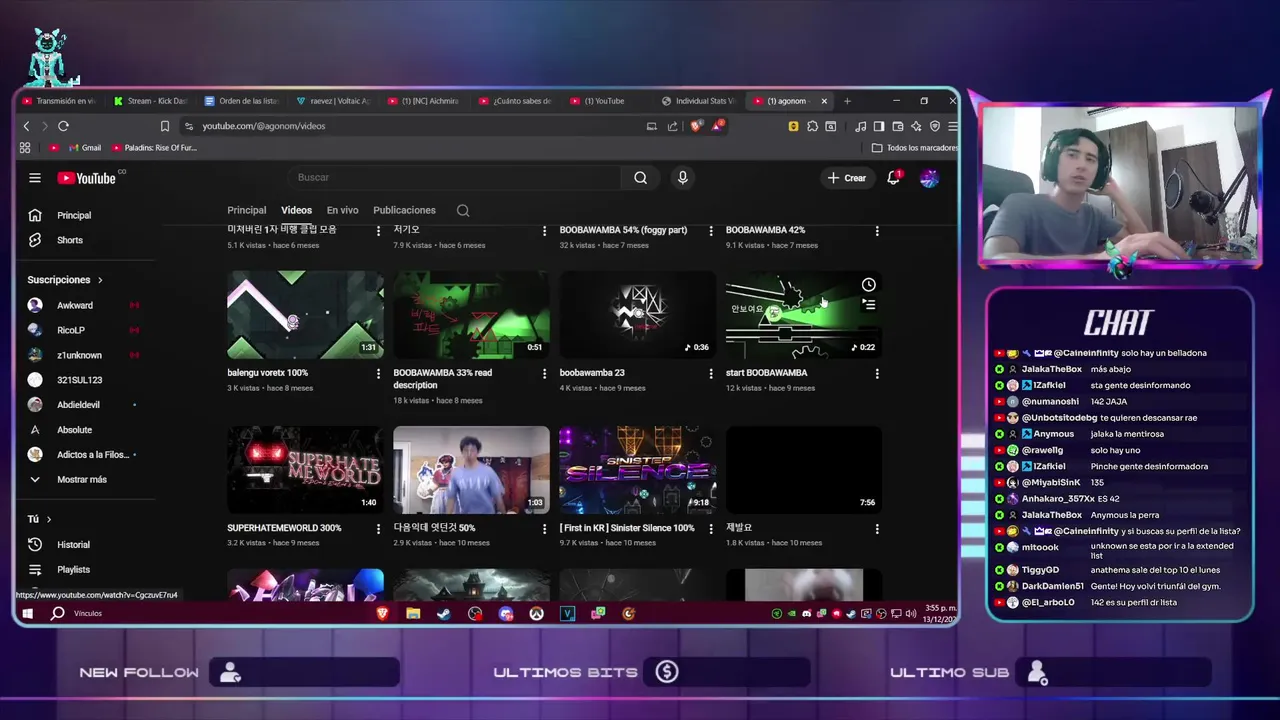This screenshot has width=1280, height=720.
Task: Open the browser extensions puzzle icon
Action: coord(812,126)
